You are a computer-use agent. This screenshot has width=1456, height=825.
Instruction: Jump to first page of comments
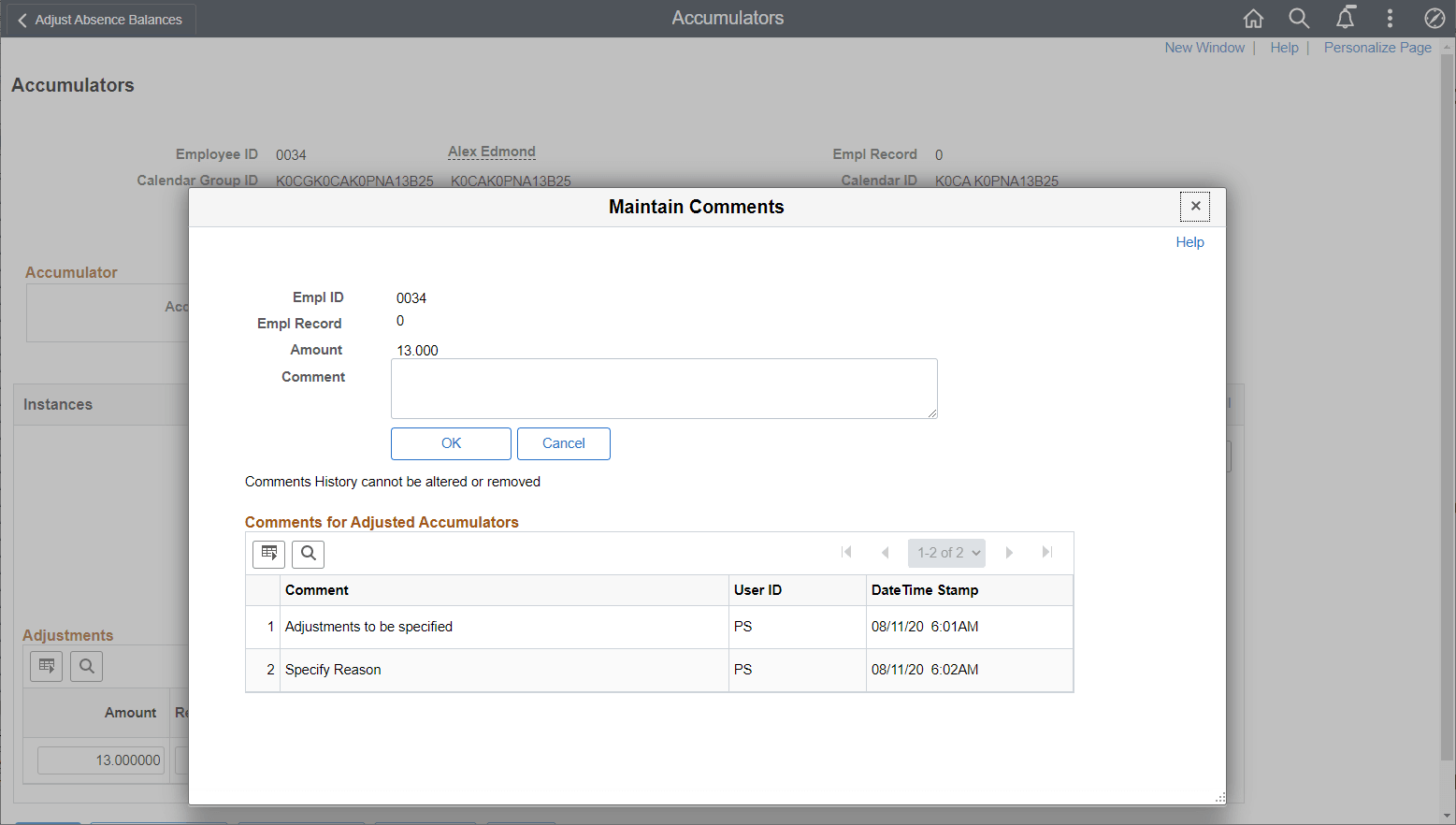pos(847,552)
